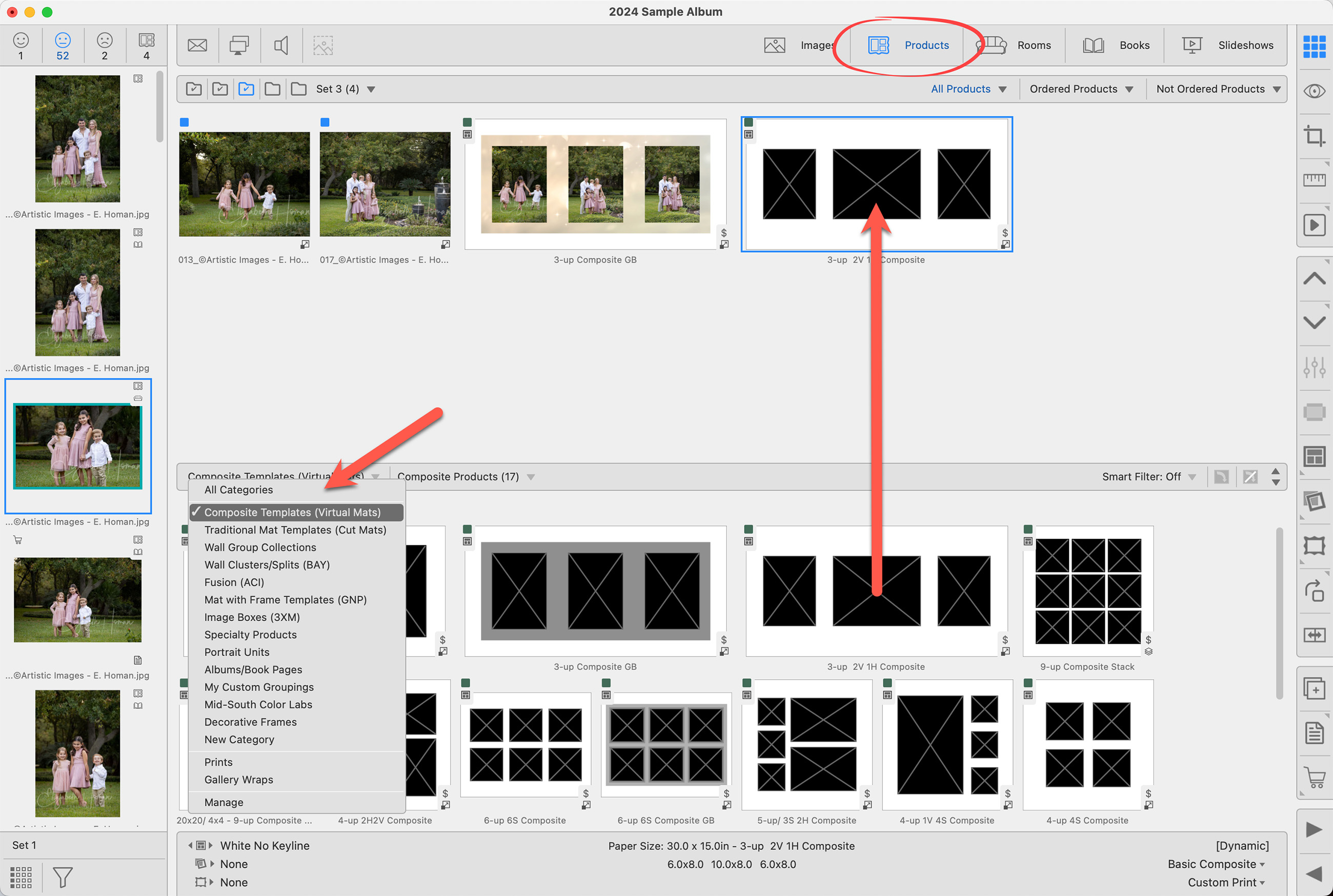Image resolution: width=1333 pixels, height=896 pixels.
Task: Open the All Products dropdown
Action: pos(968,89)
